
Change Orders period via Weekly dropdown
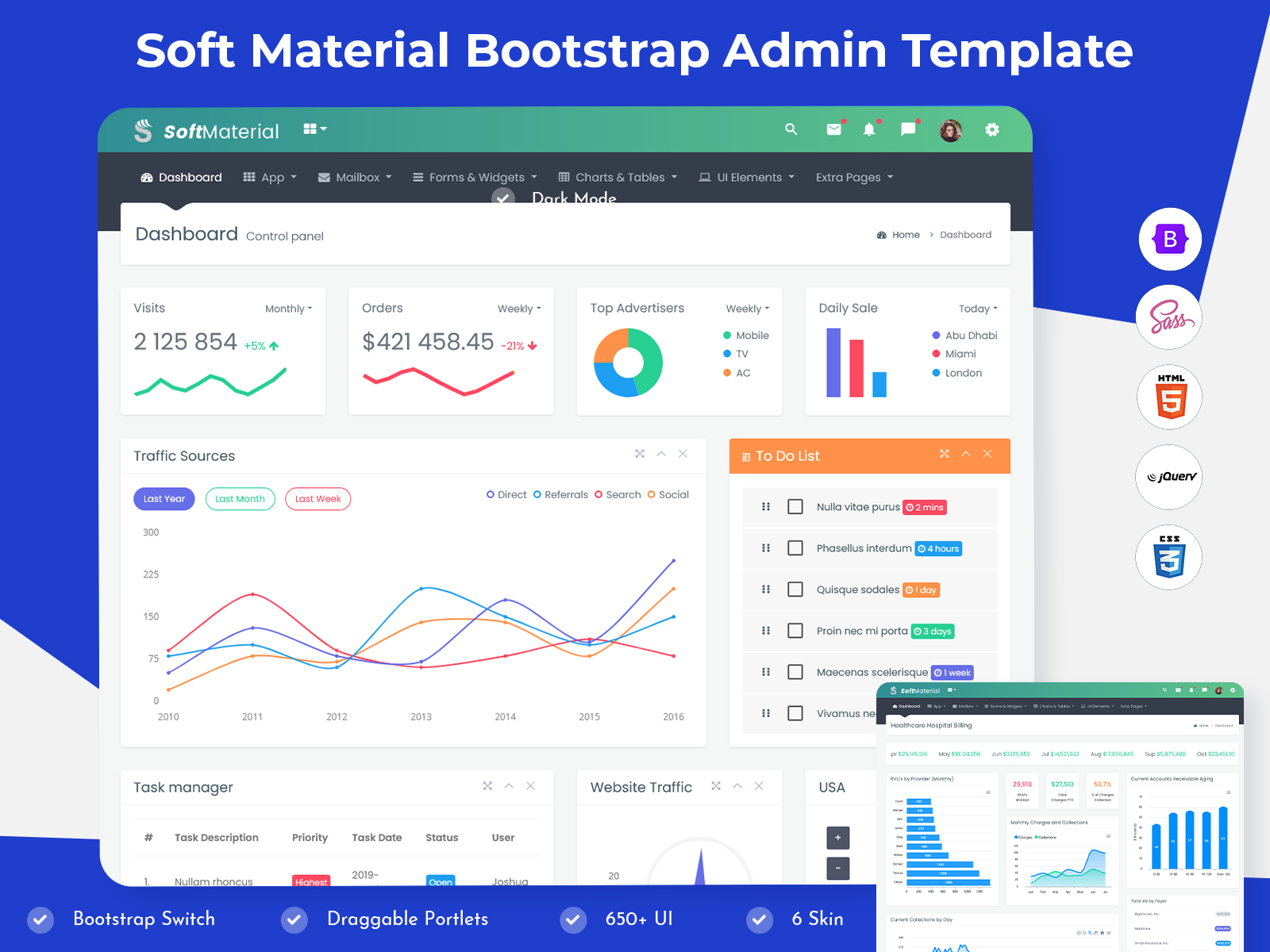pos(519,309)
